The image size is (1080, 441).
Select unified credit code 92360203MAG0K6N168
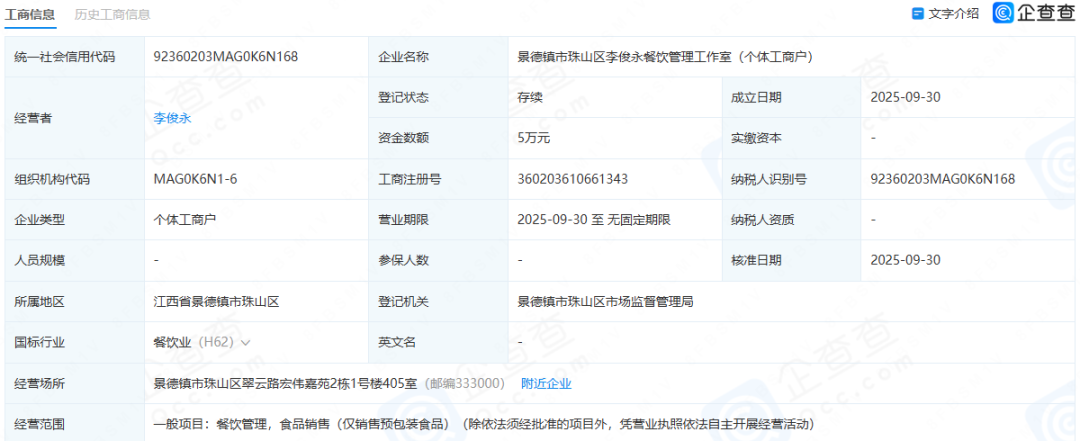click(x=226, y=57)
